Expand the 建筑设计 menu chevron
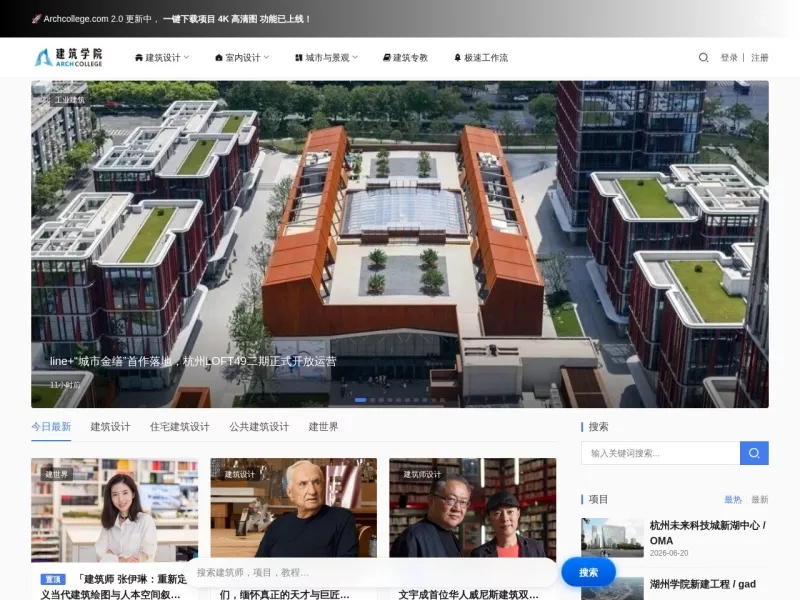 click(x=186, y=58)
